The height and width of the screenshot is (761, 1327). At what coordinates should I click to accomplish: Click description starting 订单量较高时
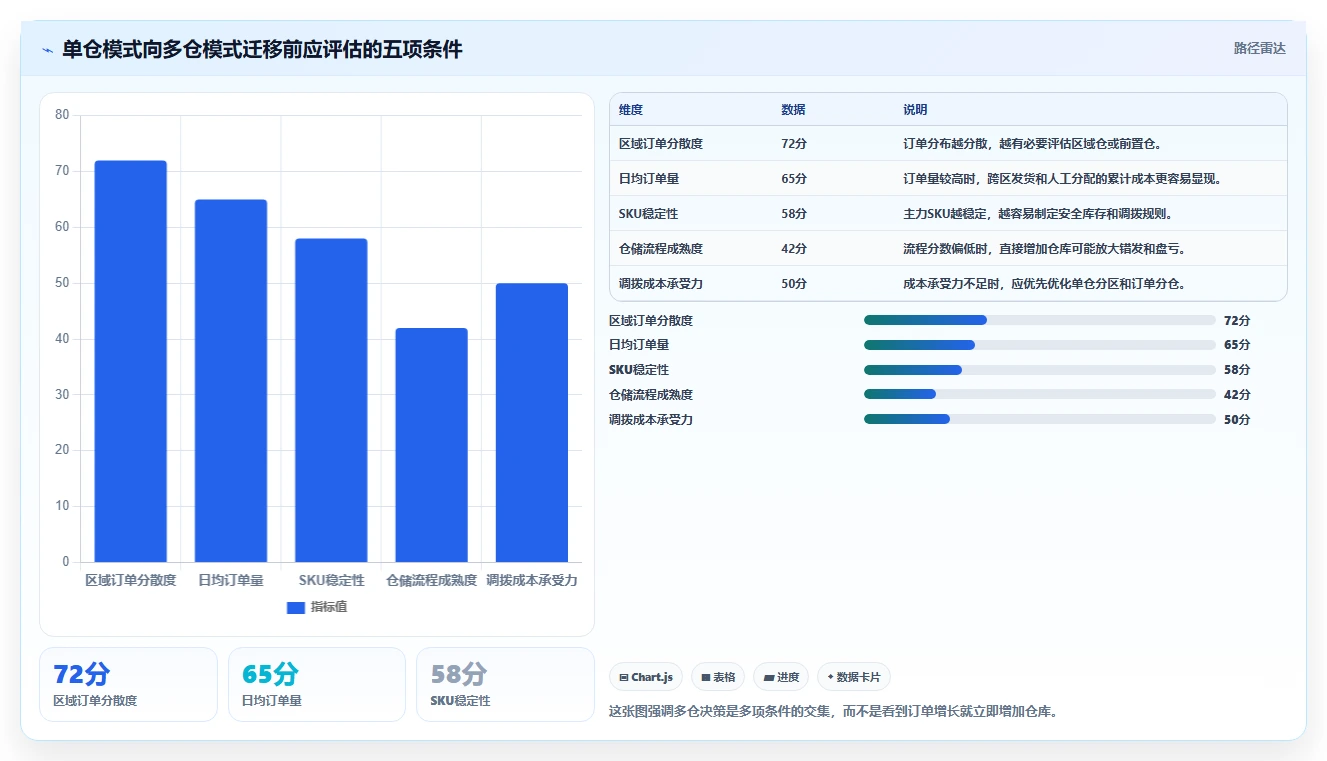coord(1063,179)
